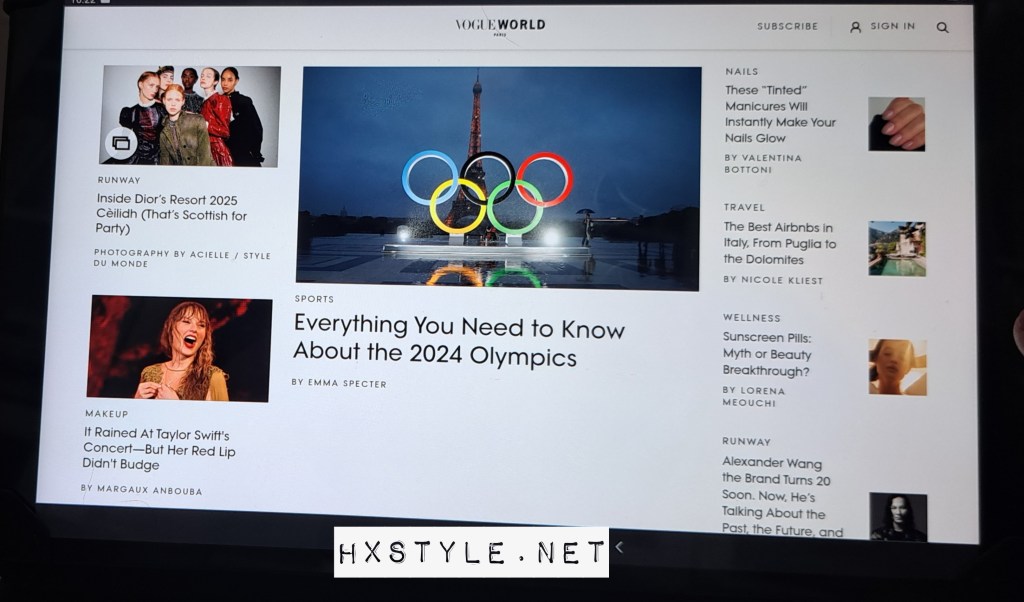
Task: Open Best Airbnbs in Italy article
Action: coord(780,243)
